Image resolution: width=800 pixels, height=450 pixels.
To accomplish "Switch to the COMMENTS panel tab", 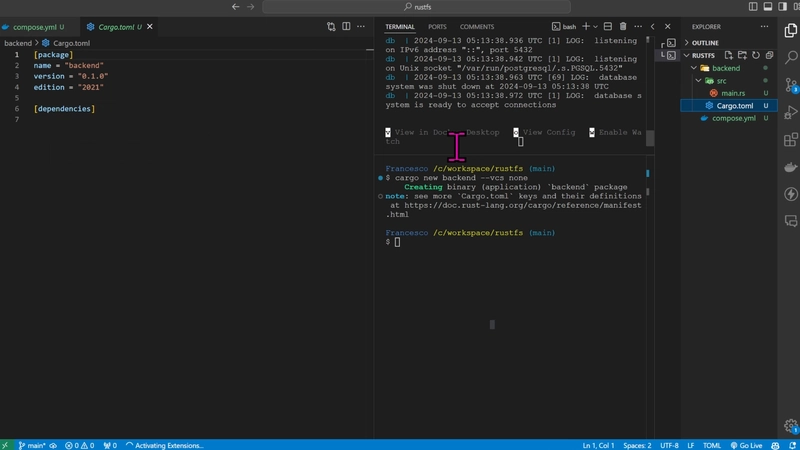I will 477,27.
